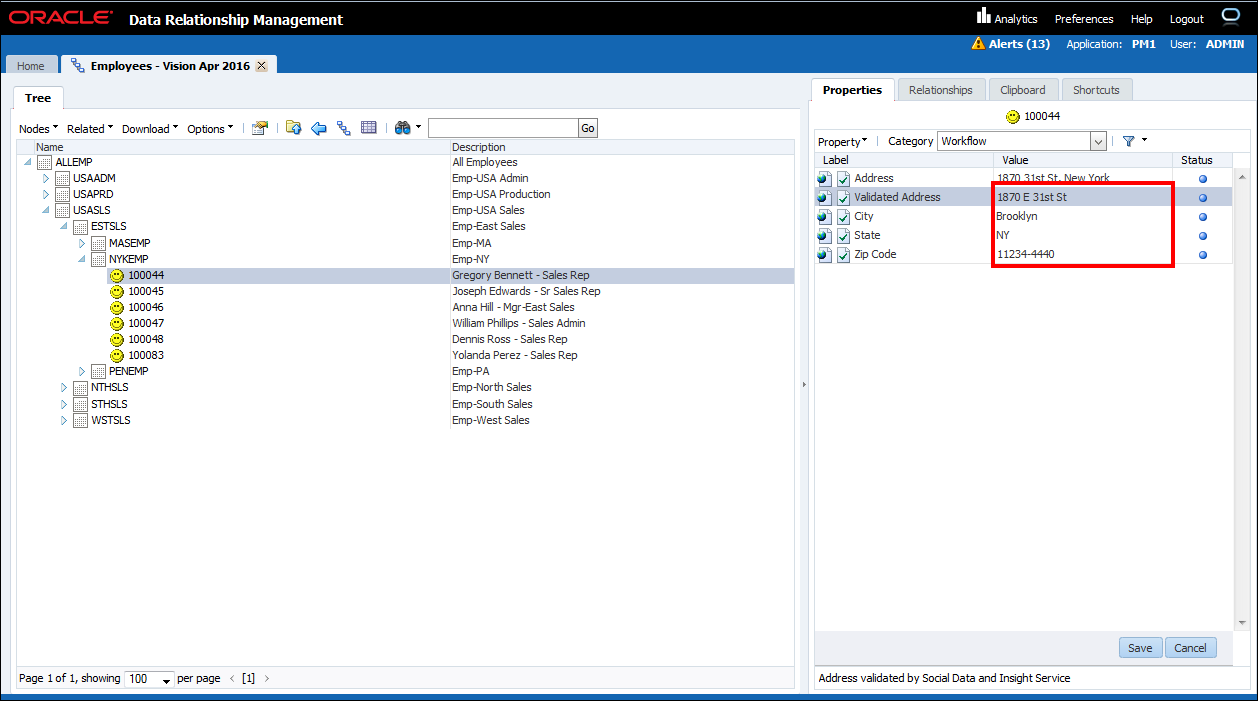Image resolution: width=1258 pixels, height=701 pixels.
Task: Expand the NTHSLS tree node
Action: coord(65,388)
